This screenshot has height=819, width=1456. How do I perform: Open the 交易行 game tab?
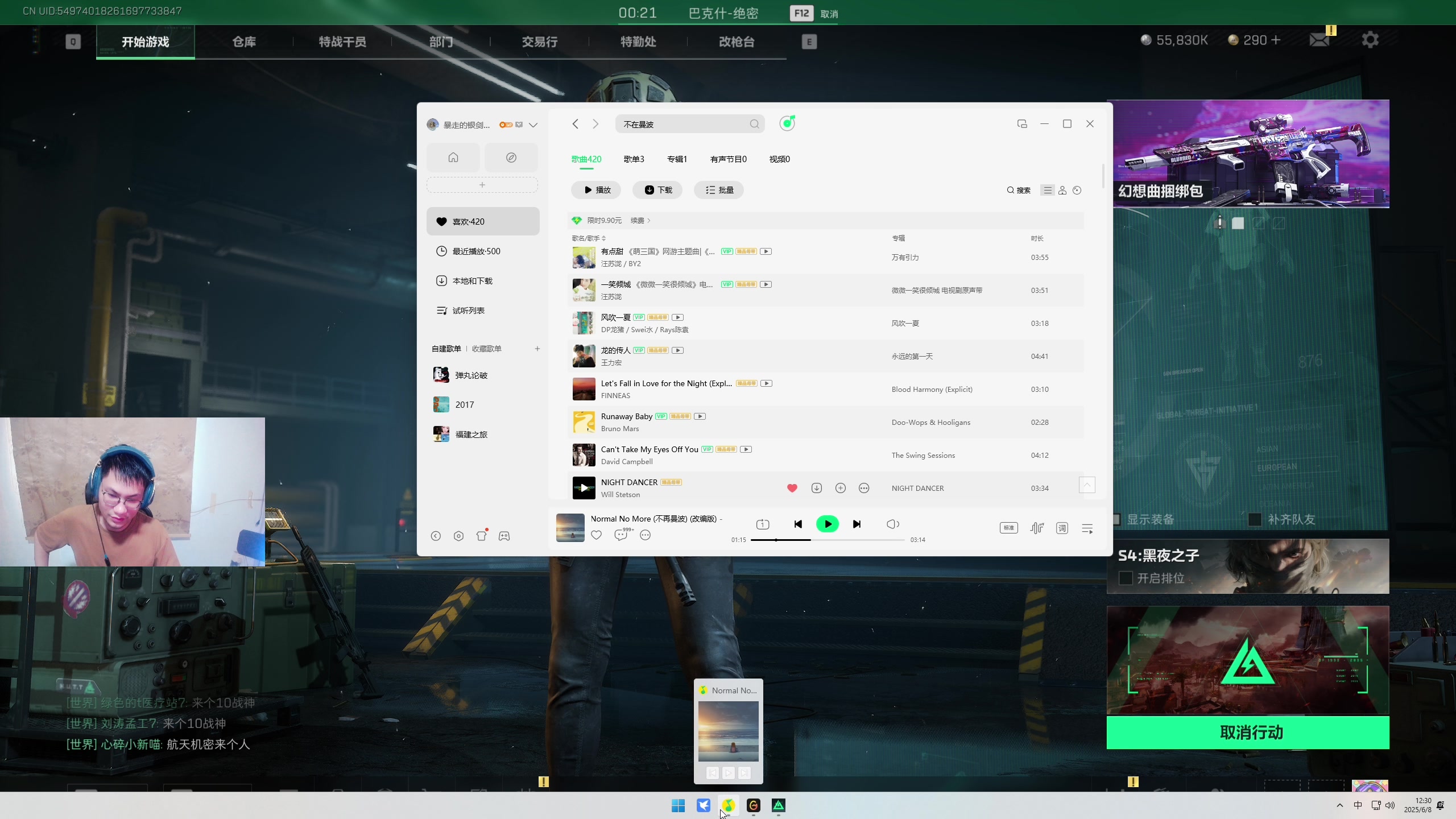coord(540,42)
